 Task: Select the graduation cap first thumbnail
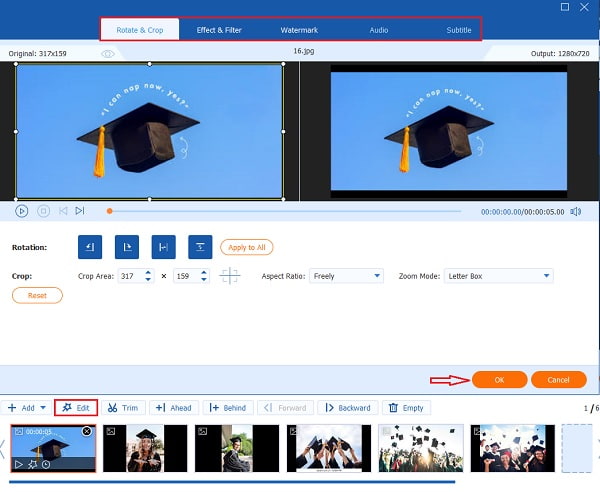[x=53, y=448]
